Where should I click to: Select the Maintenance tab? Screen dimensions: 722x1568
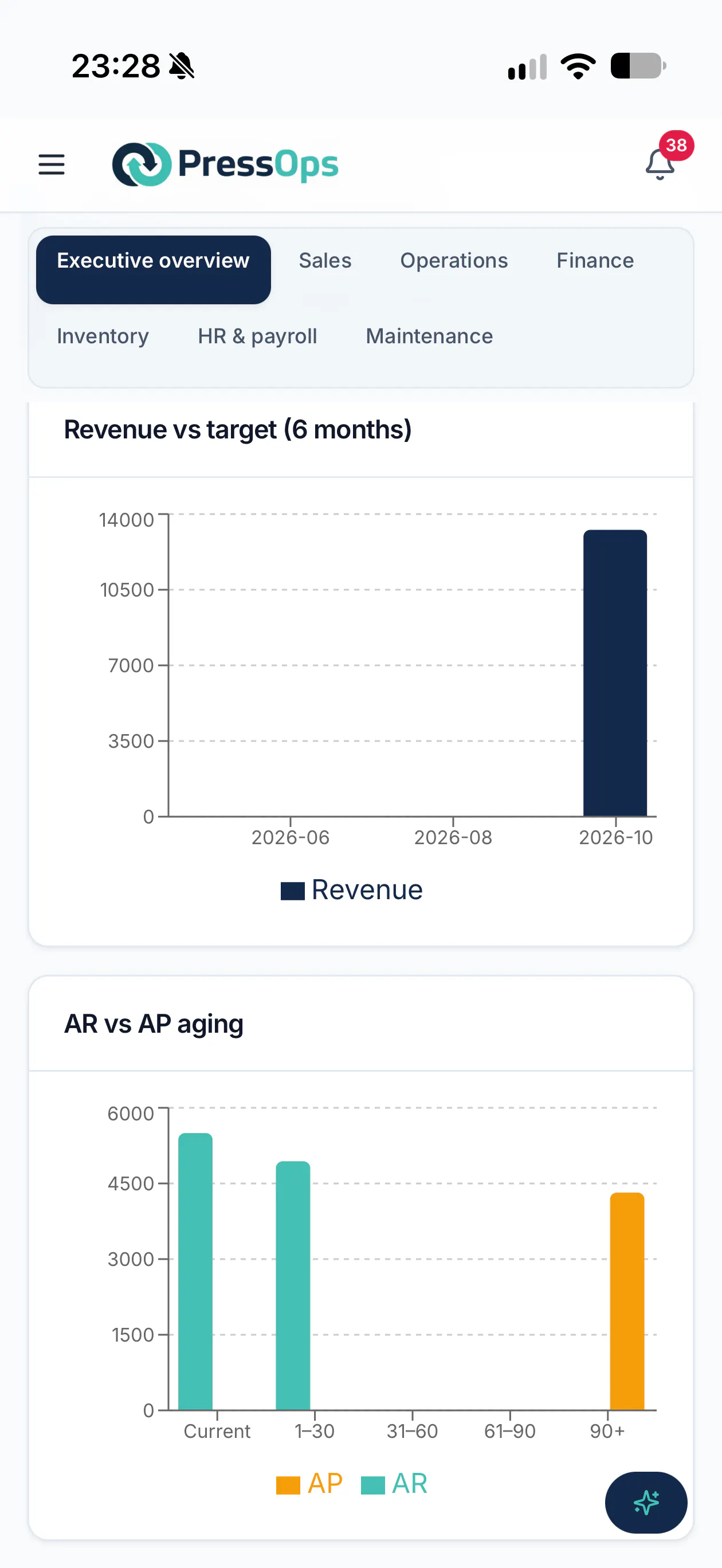pyautogui.click(x=429, y=336)
